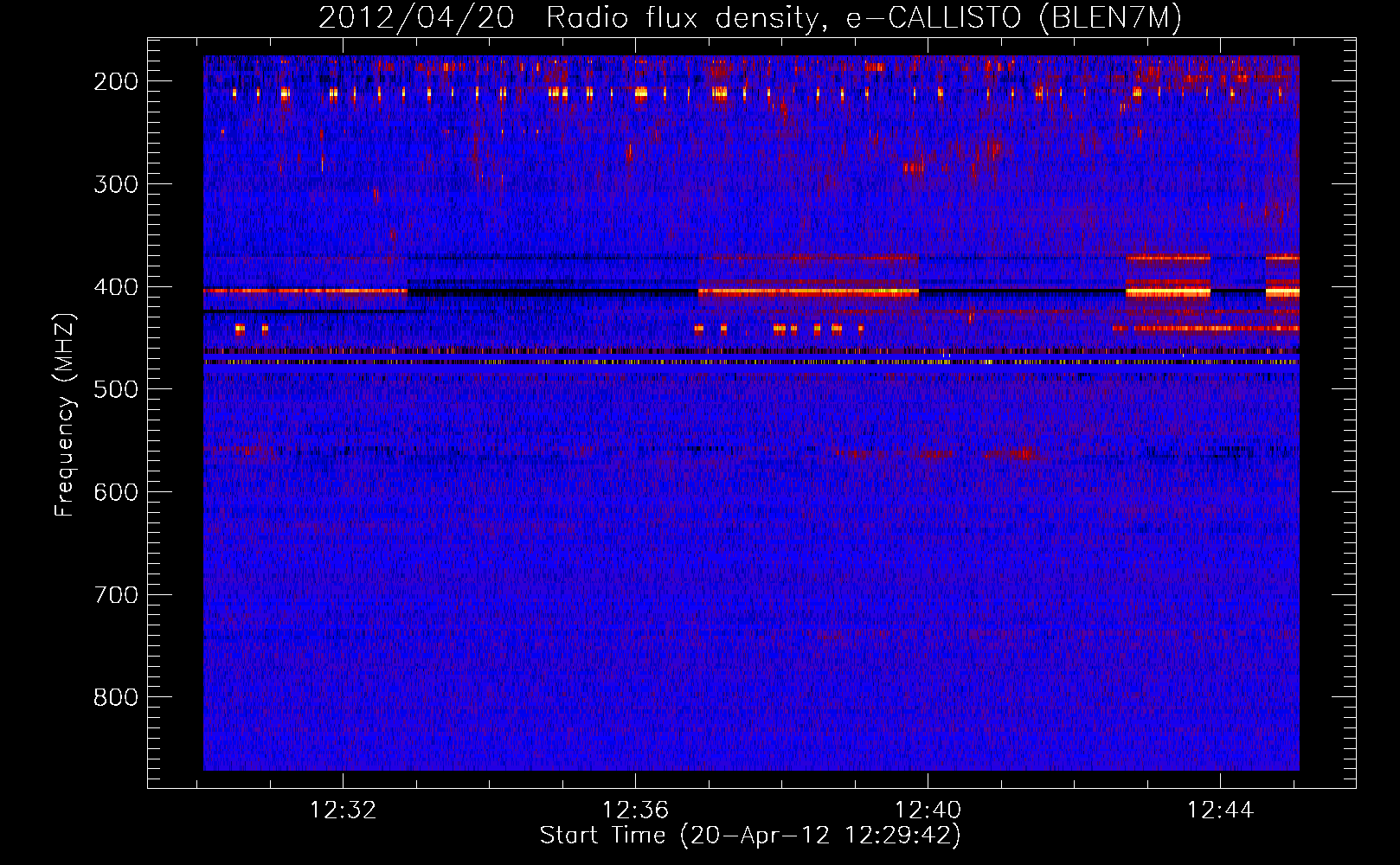The image size is (1400, 865).
Task: Click the "Frequency (MHZ)" axis label
Action: tap(65, 414)
